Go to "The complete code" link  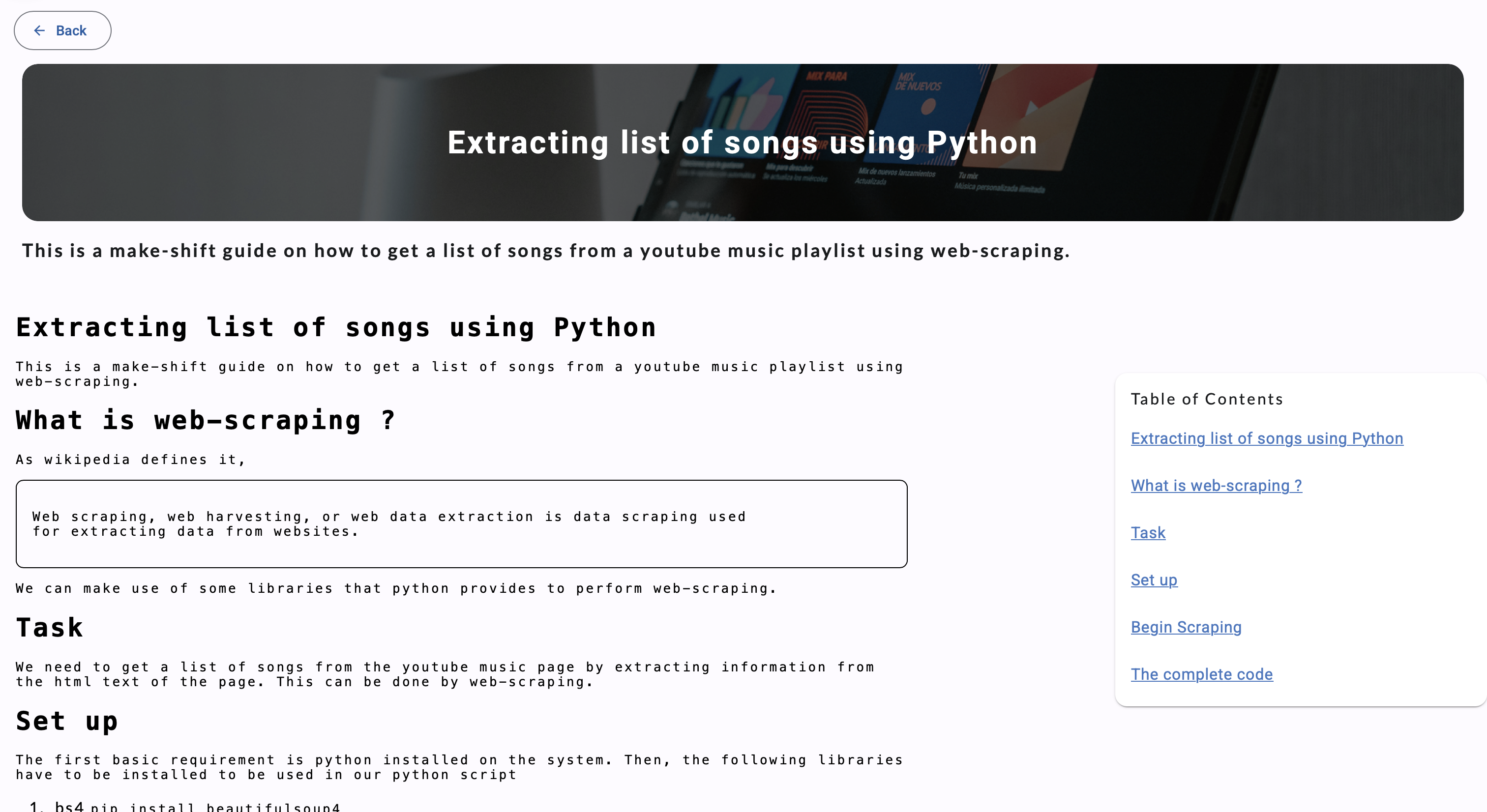(x=1202, y=674)
